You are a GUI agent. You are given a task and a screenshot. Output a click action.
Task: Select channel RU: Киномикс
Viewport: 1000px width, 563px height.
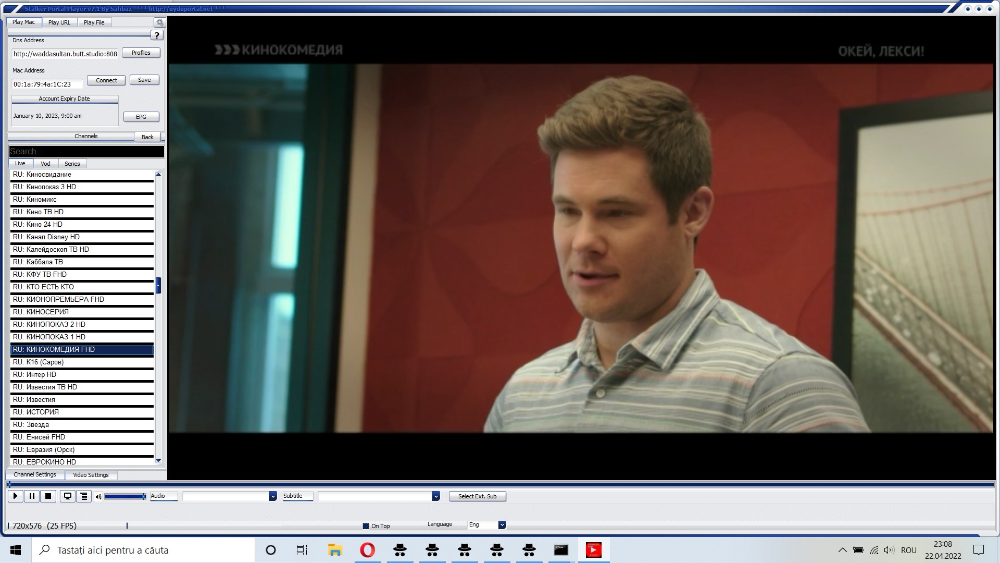coord(82,200)
